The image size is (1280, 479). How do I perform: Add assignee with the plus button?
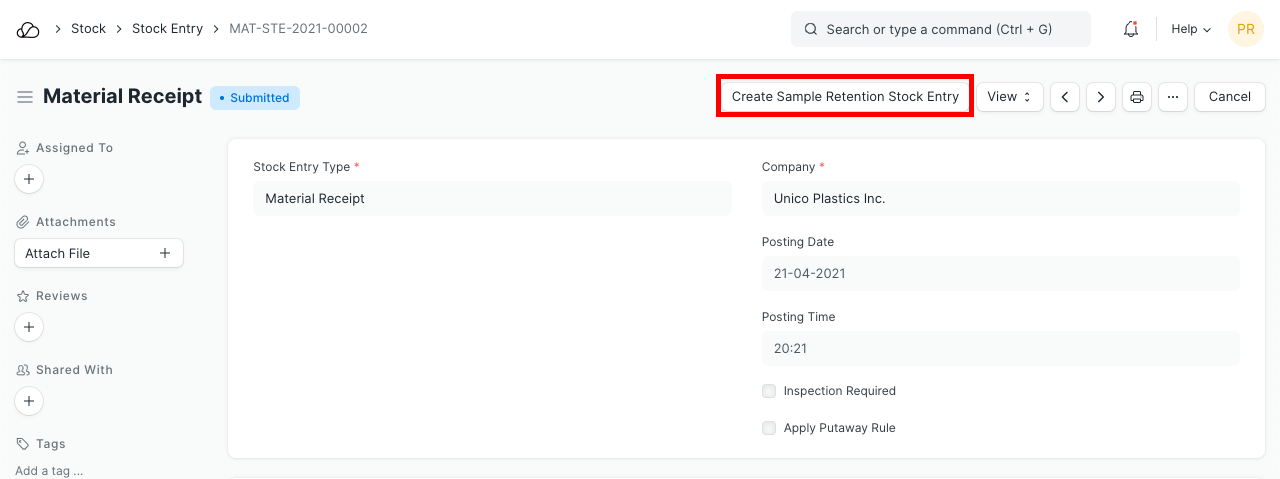[x=29, y=180]
